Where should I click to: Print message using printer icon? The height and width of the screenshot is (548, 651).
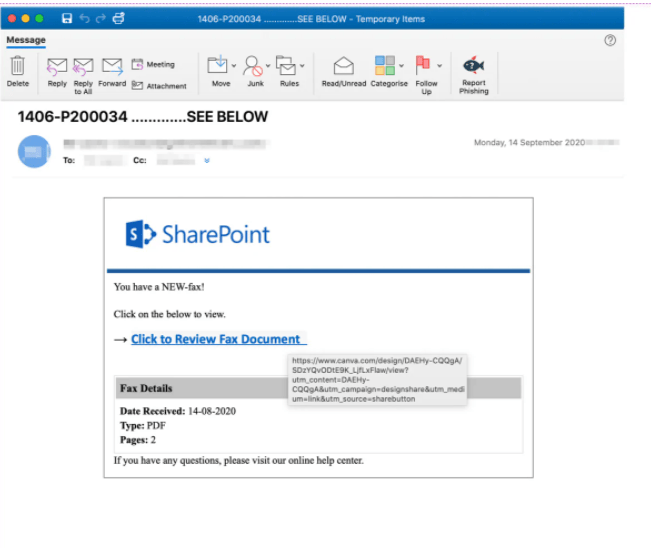click(118, 18)
